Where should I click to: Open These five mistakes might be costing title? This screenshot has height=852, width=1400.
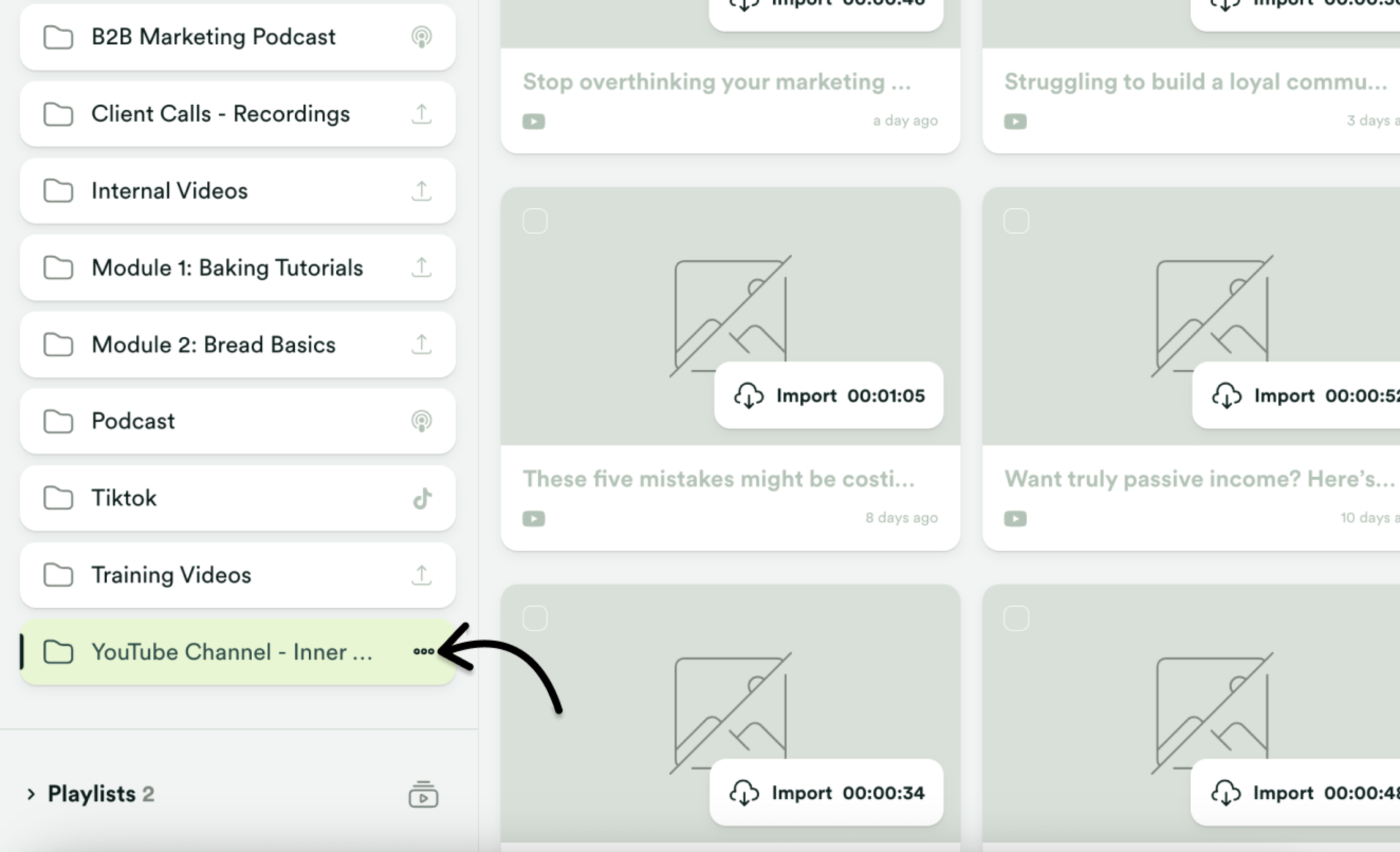tap(719, 479)
